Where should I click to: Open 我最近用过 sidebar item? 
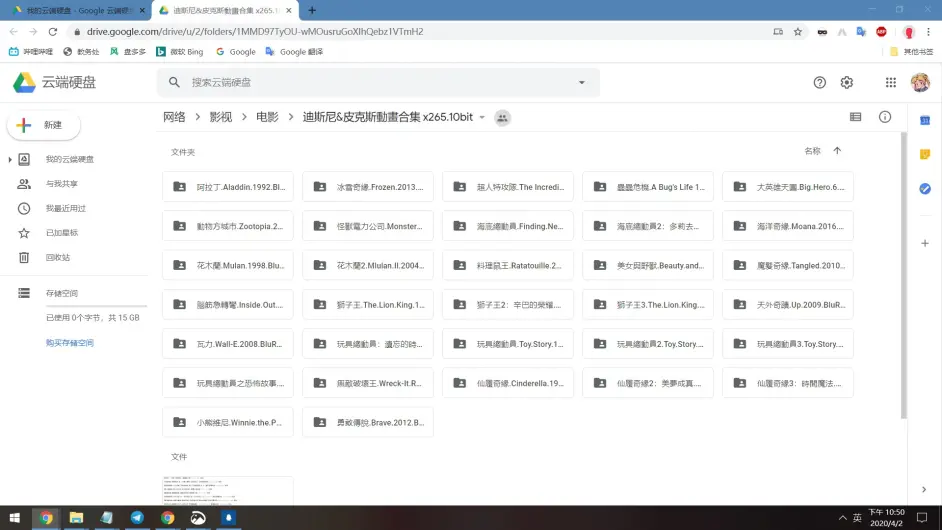65,209
